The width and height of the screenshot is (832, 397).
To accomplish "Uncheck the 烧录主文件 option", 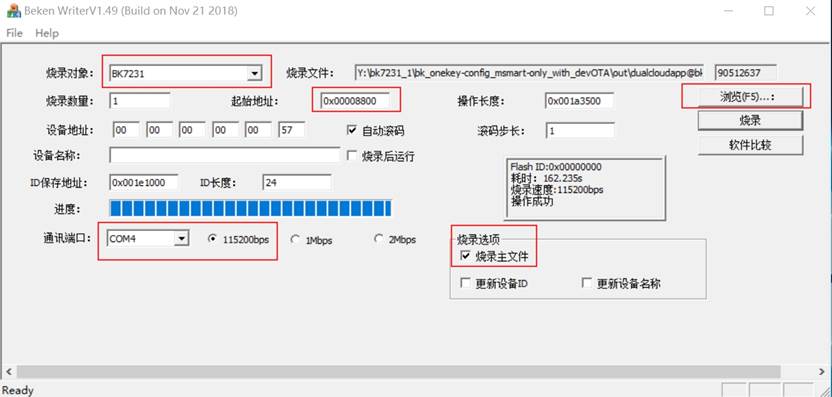I will click(x=465, y=256).
